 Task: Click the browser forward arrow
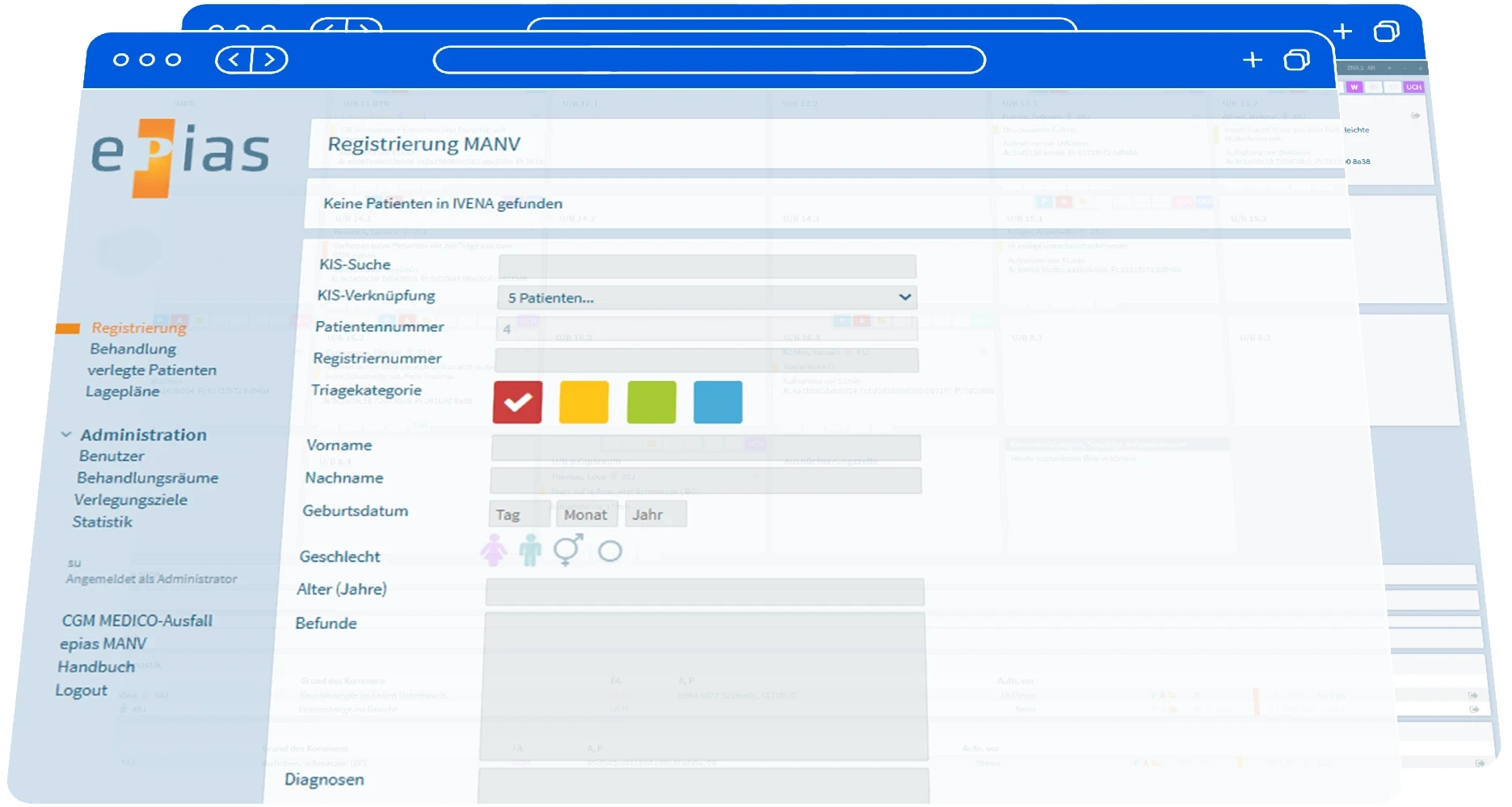click(x=270, y=60)
